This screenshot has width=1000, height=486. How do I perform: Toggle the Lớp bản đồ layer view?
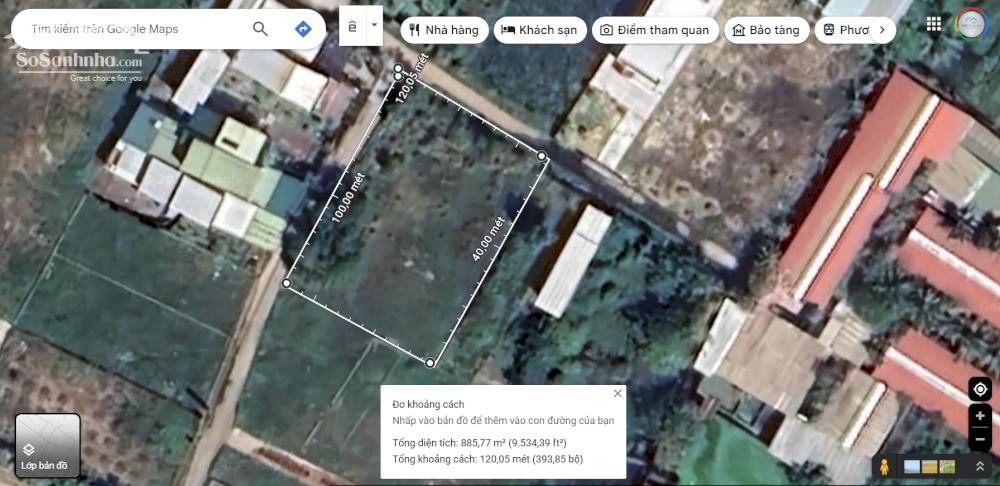pos(47,446)
